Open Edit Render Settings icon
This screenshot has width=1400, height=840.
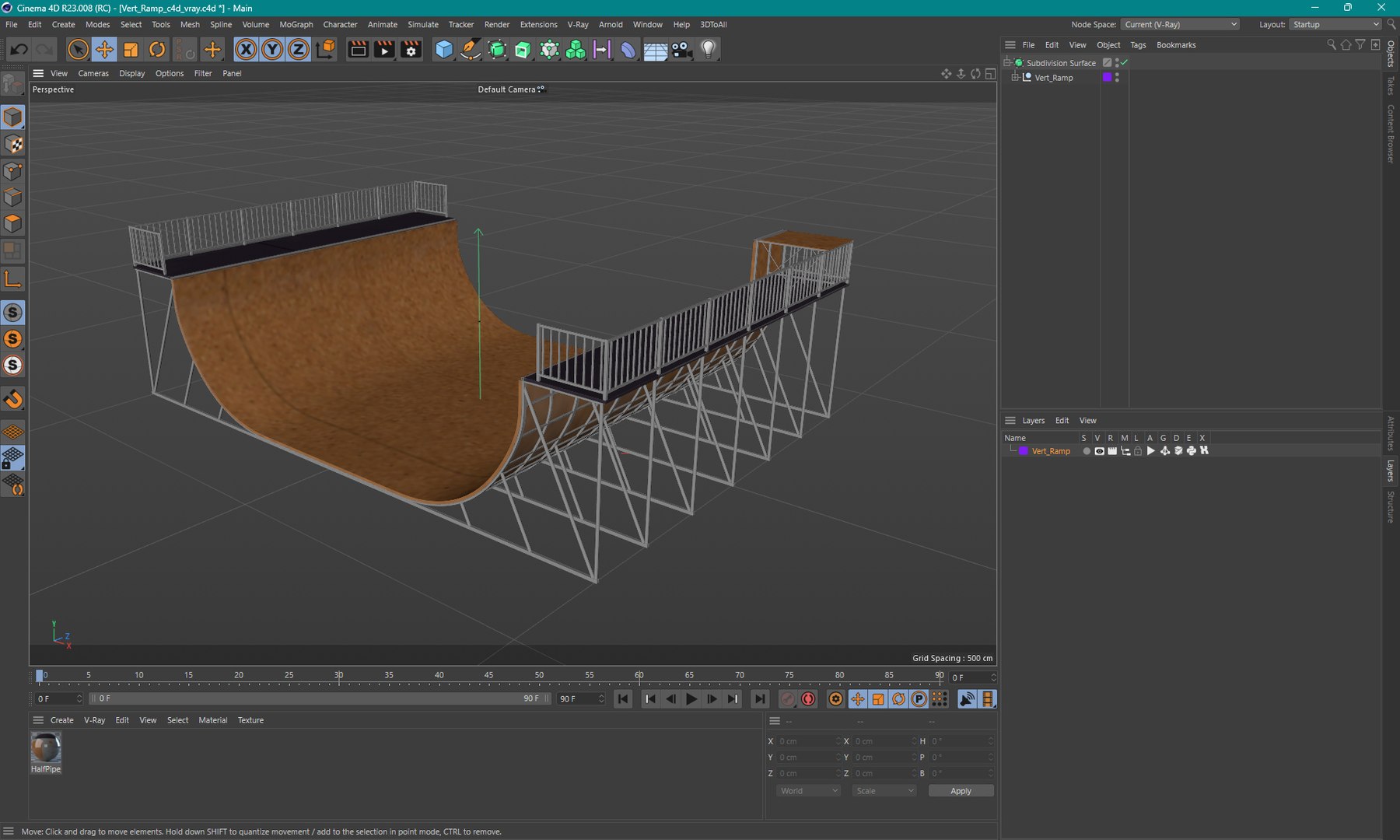(x=411, y=50)
